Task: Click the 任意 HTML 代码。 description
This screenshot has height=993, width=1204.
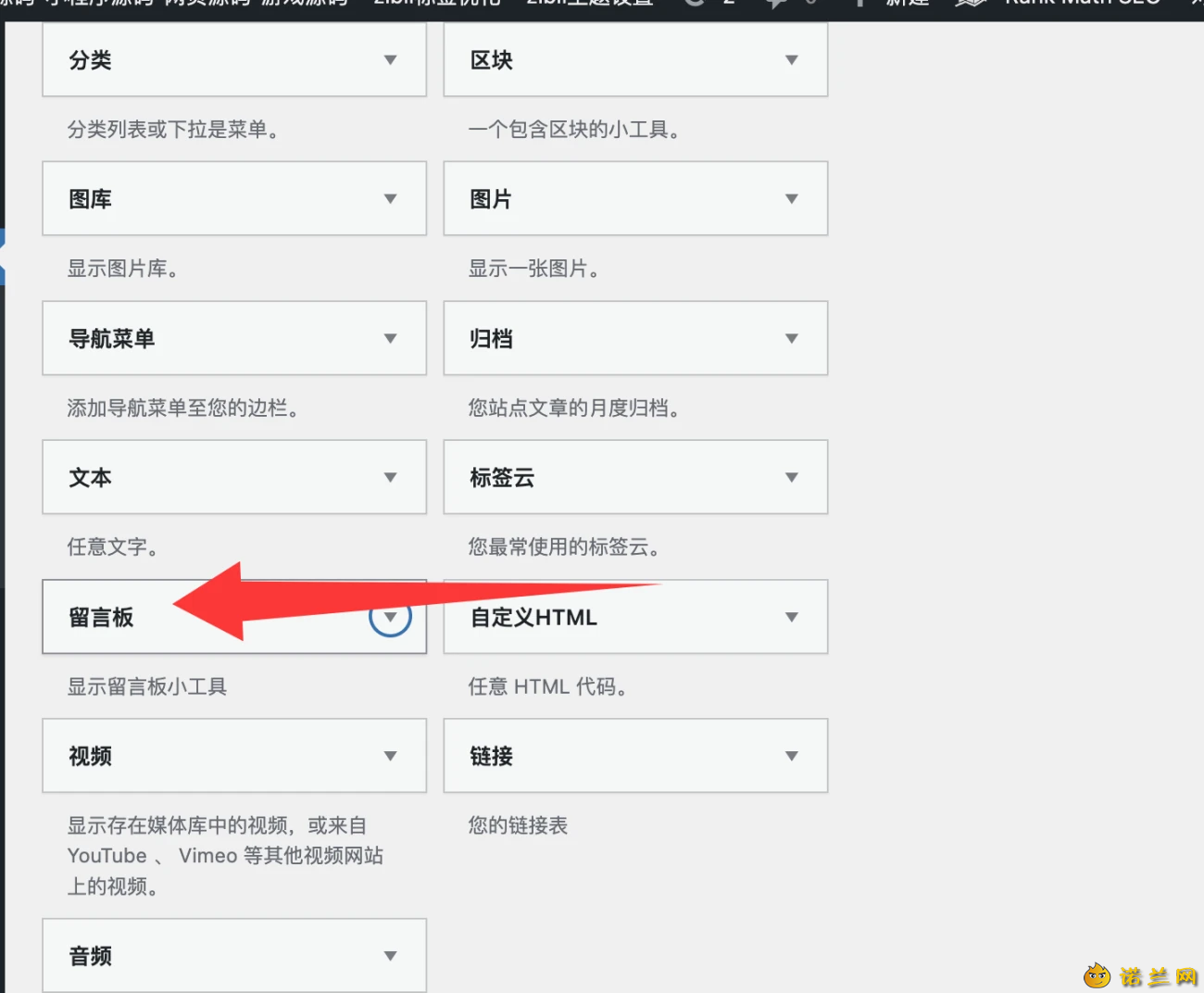Action: coord(548,686)
